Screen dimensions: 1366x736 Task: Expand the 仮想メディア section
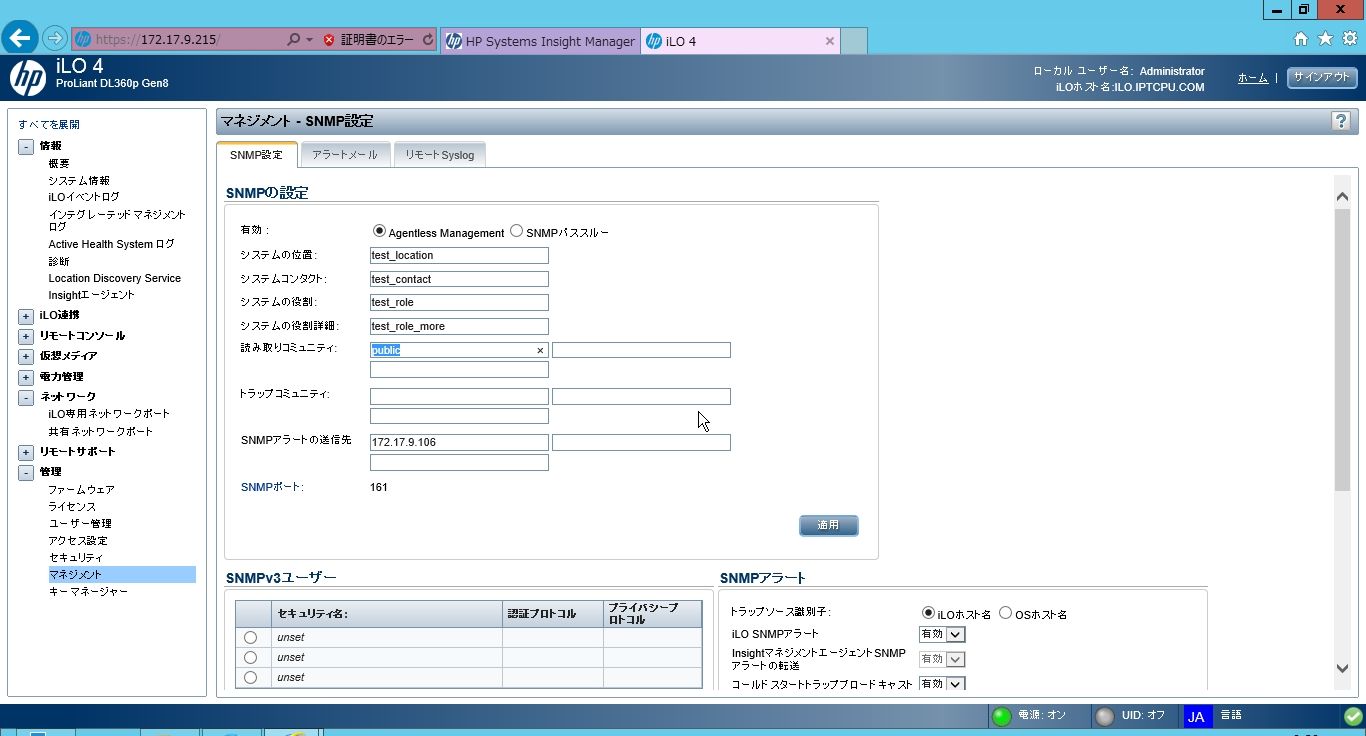26,356
